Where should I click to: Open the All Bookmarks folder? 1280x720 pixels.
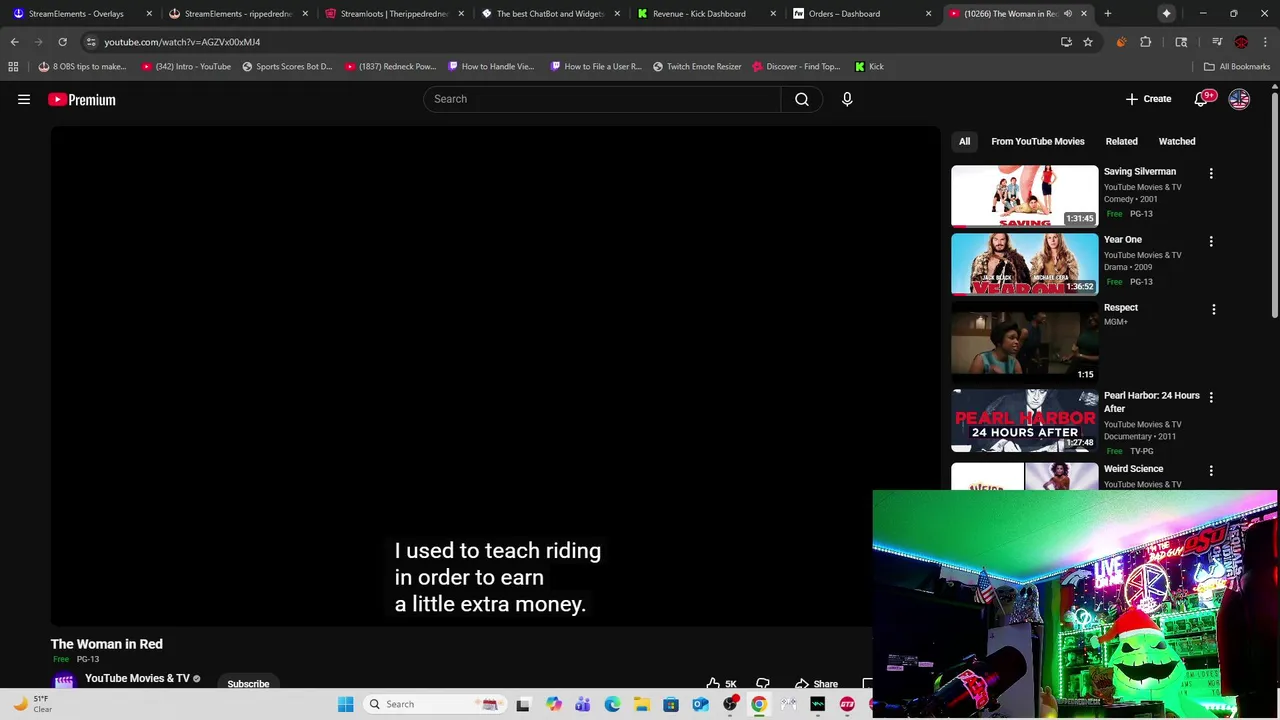coord(1237,66)
